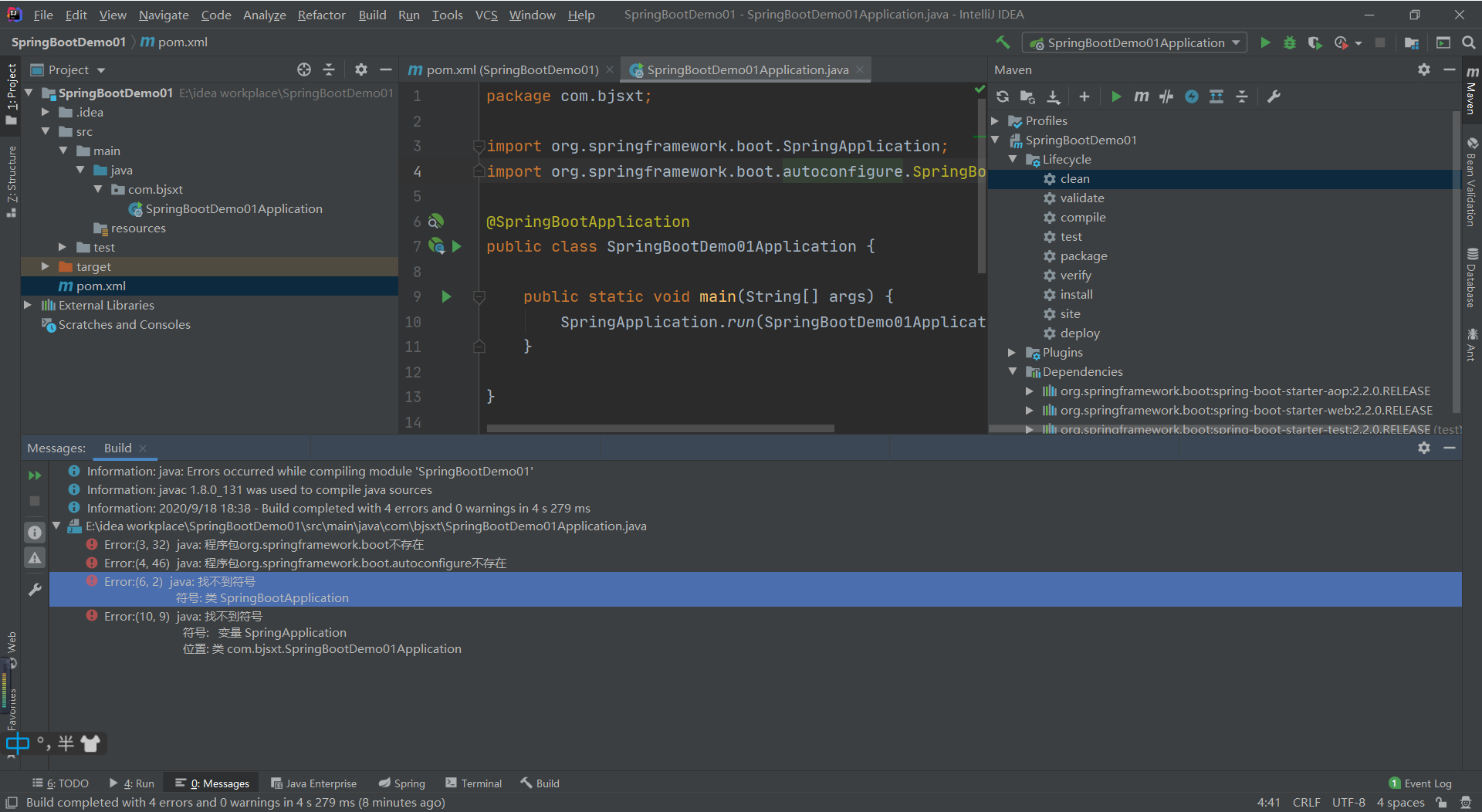Image resolution: width=1482 pixels, height=812 pixels.
Task: Toggle skip tests mode in Maven toolbar
Action: pyautogui.click(x=1192, y=96)
